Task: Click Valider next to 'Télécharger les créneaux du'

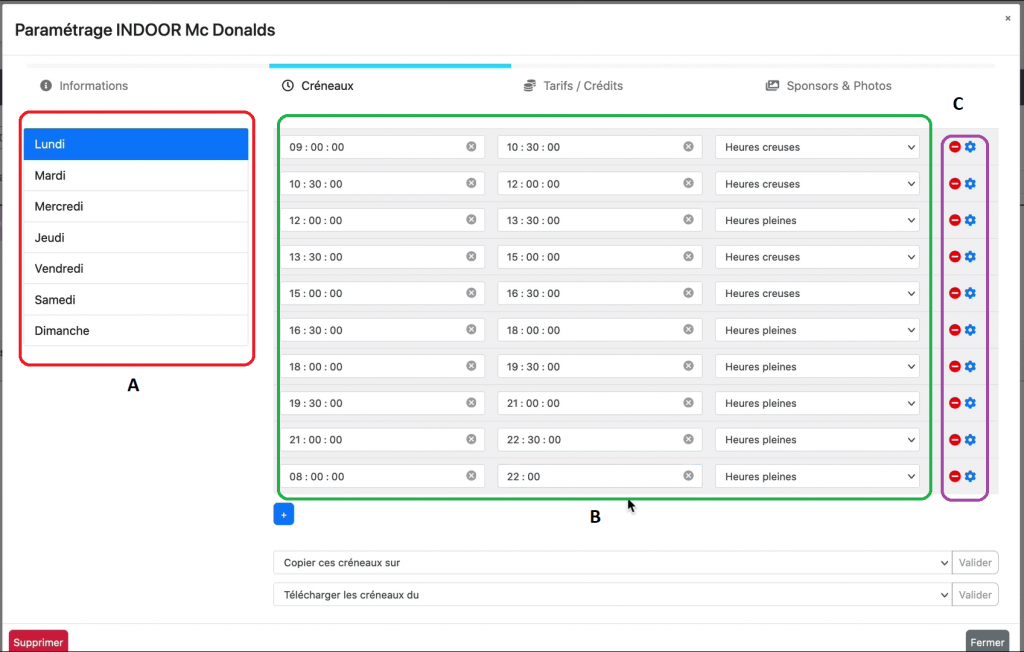Action: (975, 595)
